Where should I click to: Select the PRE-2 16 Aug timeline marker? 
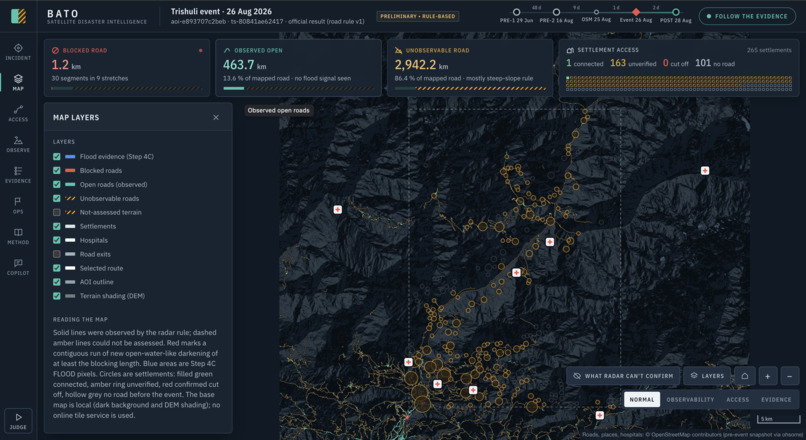(556, 12)
